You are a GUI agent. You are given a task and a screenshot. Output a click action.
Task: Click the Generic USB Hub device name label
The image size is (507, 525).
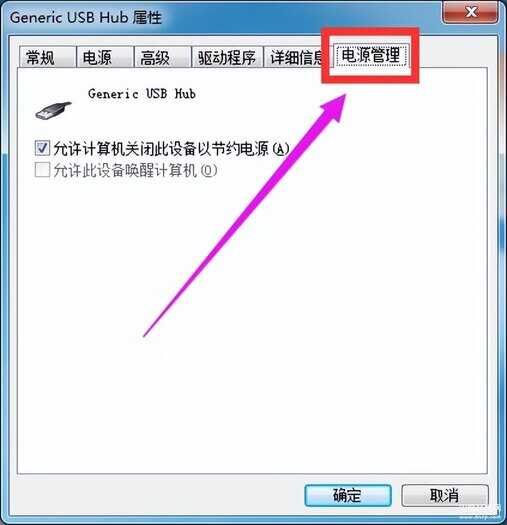click(x=142, y=93)
